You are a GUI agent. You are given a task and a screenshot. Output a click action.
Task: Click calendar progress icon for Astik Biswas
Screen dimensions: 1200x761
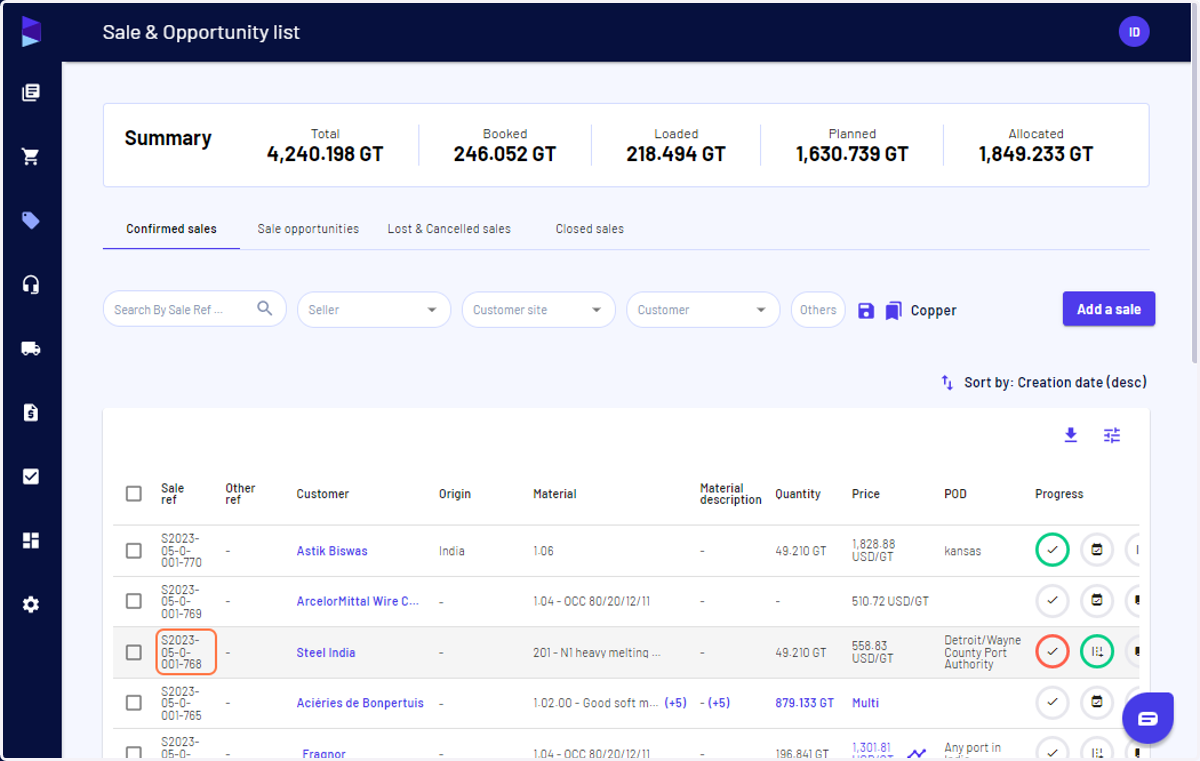1097,549
